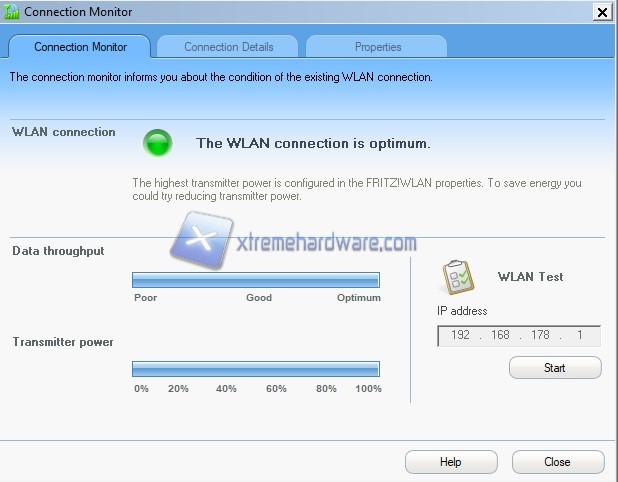Click the WLAN Test clipboard icon

tap(458, 277)
